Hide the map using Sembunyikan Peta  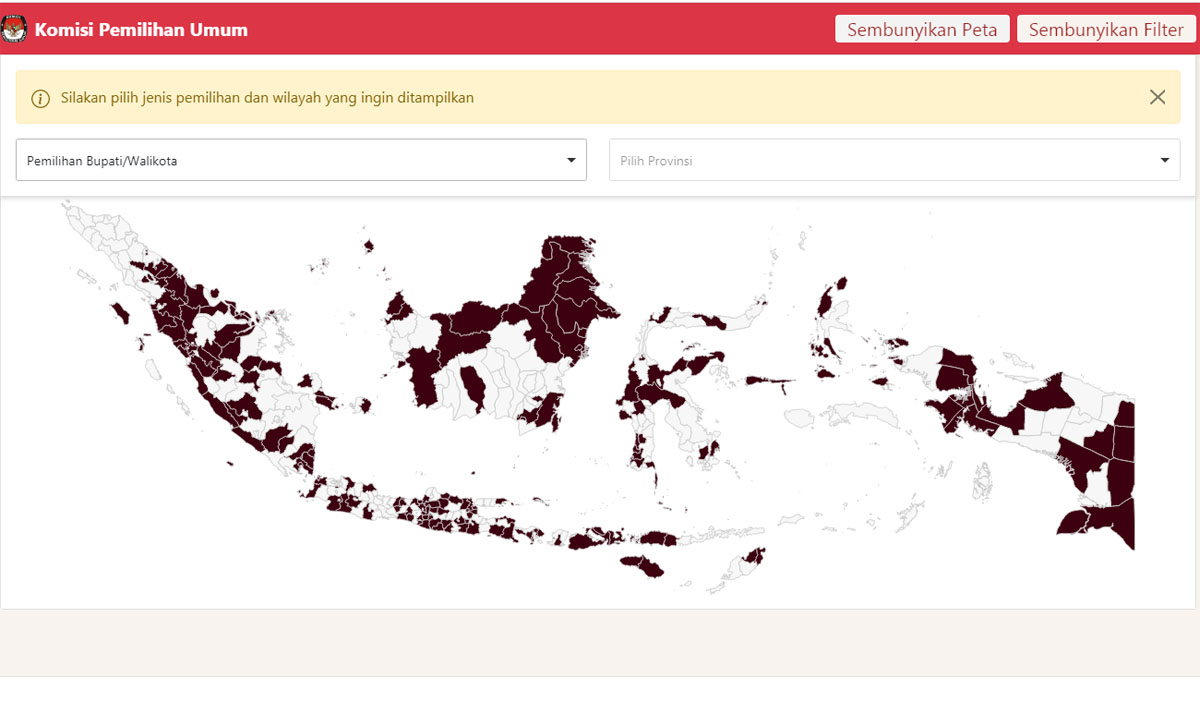(921, 29)
